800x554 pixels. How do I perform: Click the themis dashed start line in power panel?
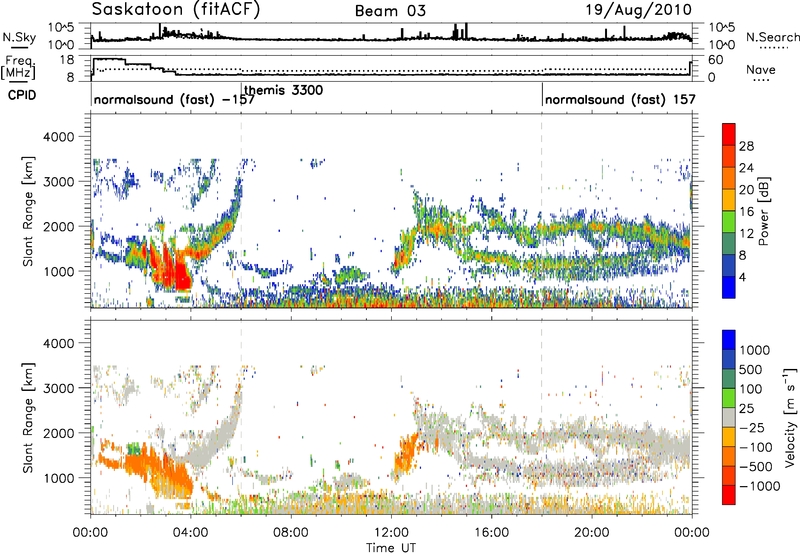click(x=241, y=211)
